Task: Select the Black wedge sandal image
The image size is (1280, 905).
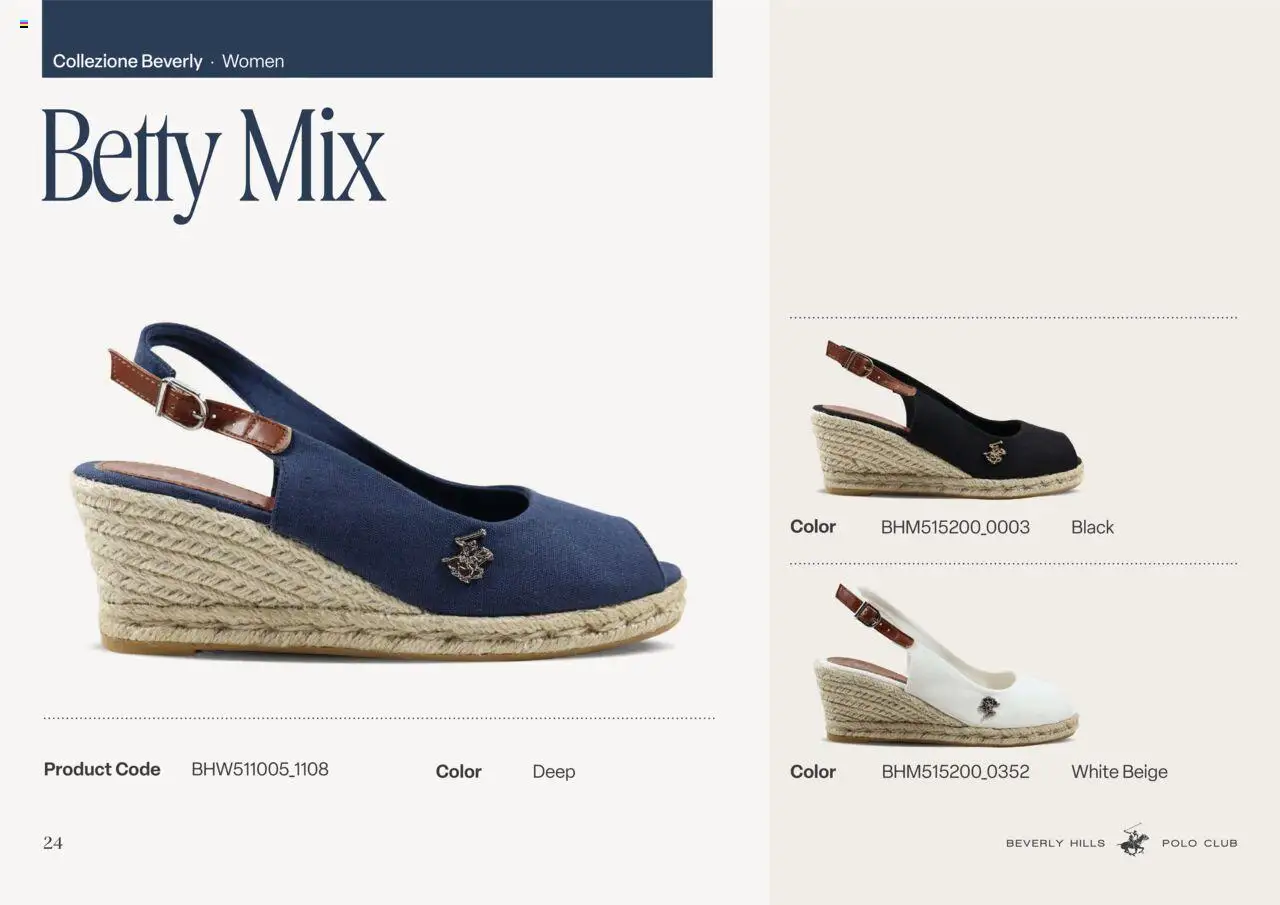Action: tap(947, 418)
